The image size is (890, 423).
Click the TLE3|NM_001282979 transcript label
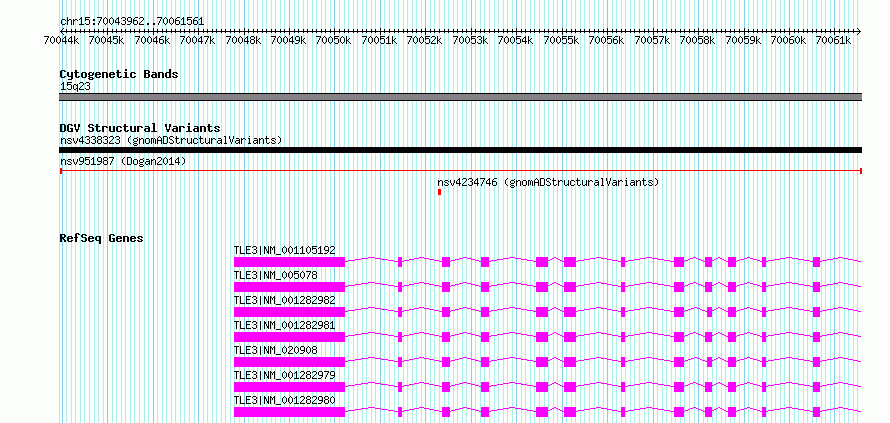285,375
